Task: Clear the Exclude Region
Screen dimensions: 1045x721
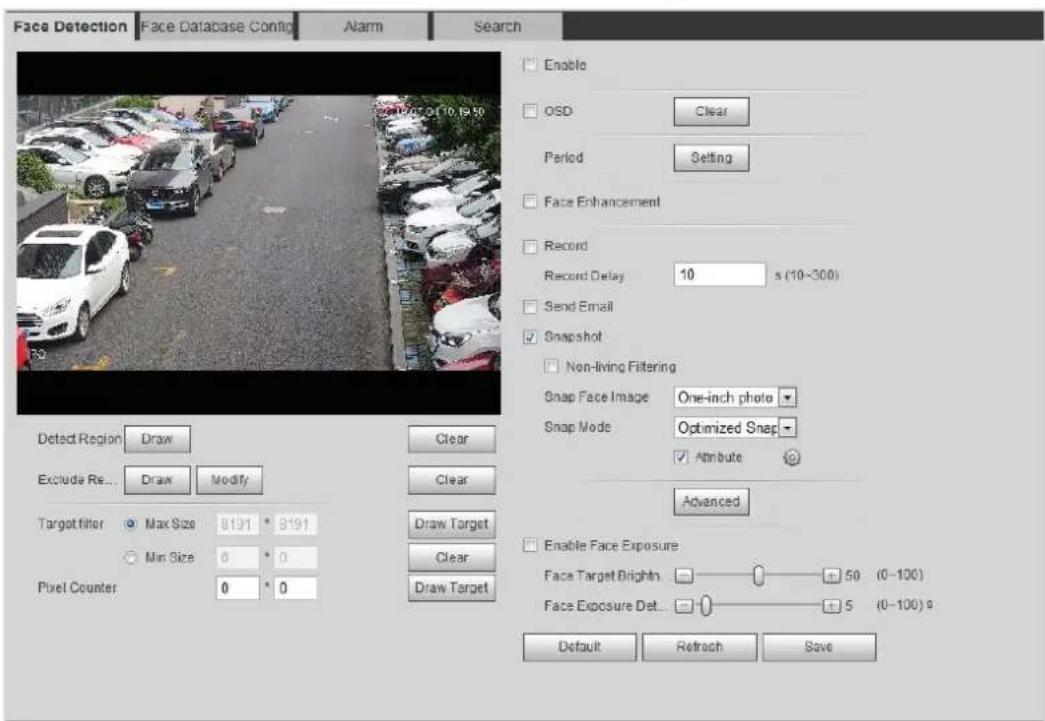Action: pyautogui.click(x=452, y=480)
